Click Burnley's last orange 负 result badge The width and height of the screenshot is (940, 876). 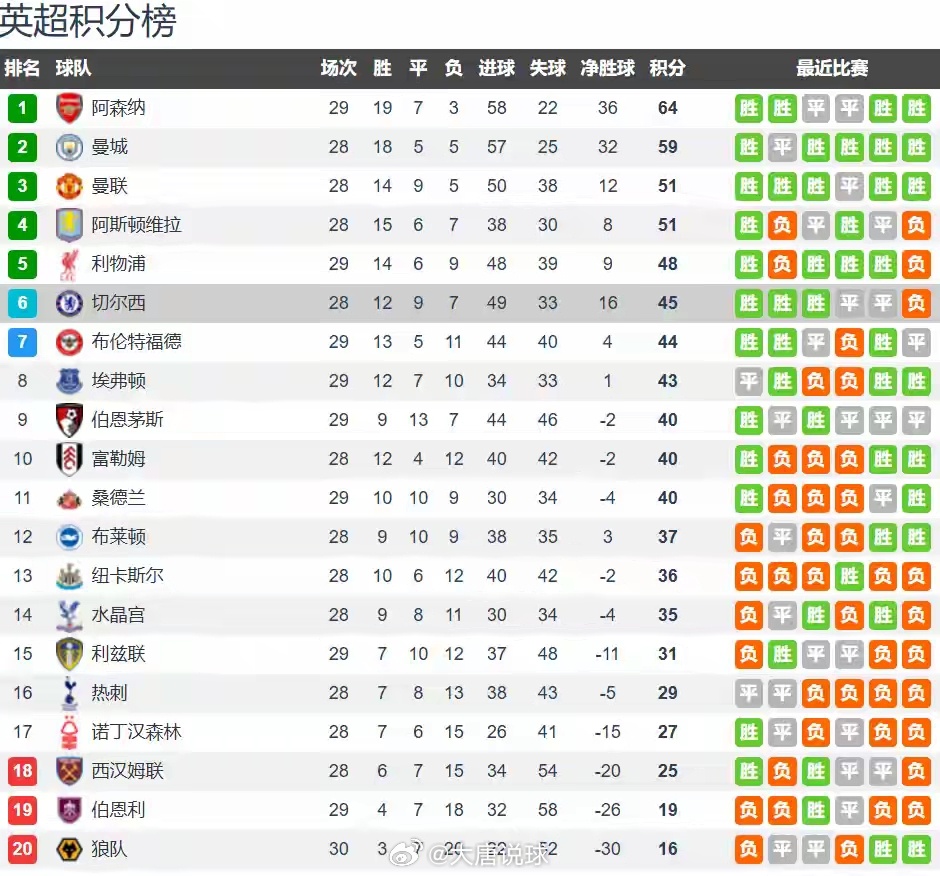916,810
